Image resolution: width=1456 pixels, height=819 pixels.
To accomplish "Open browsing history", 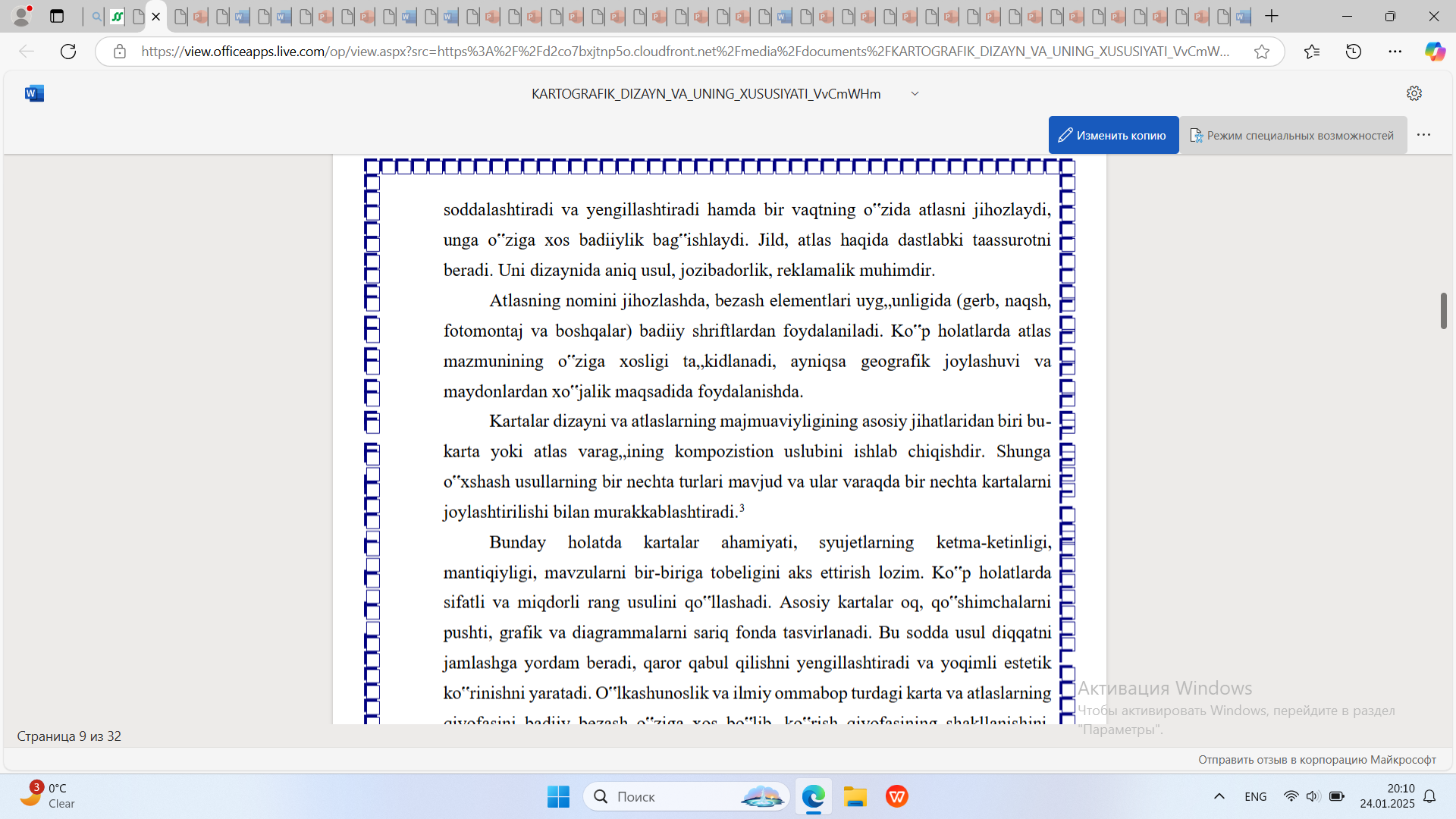I will (1354, 52).
